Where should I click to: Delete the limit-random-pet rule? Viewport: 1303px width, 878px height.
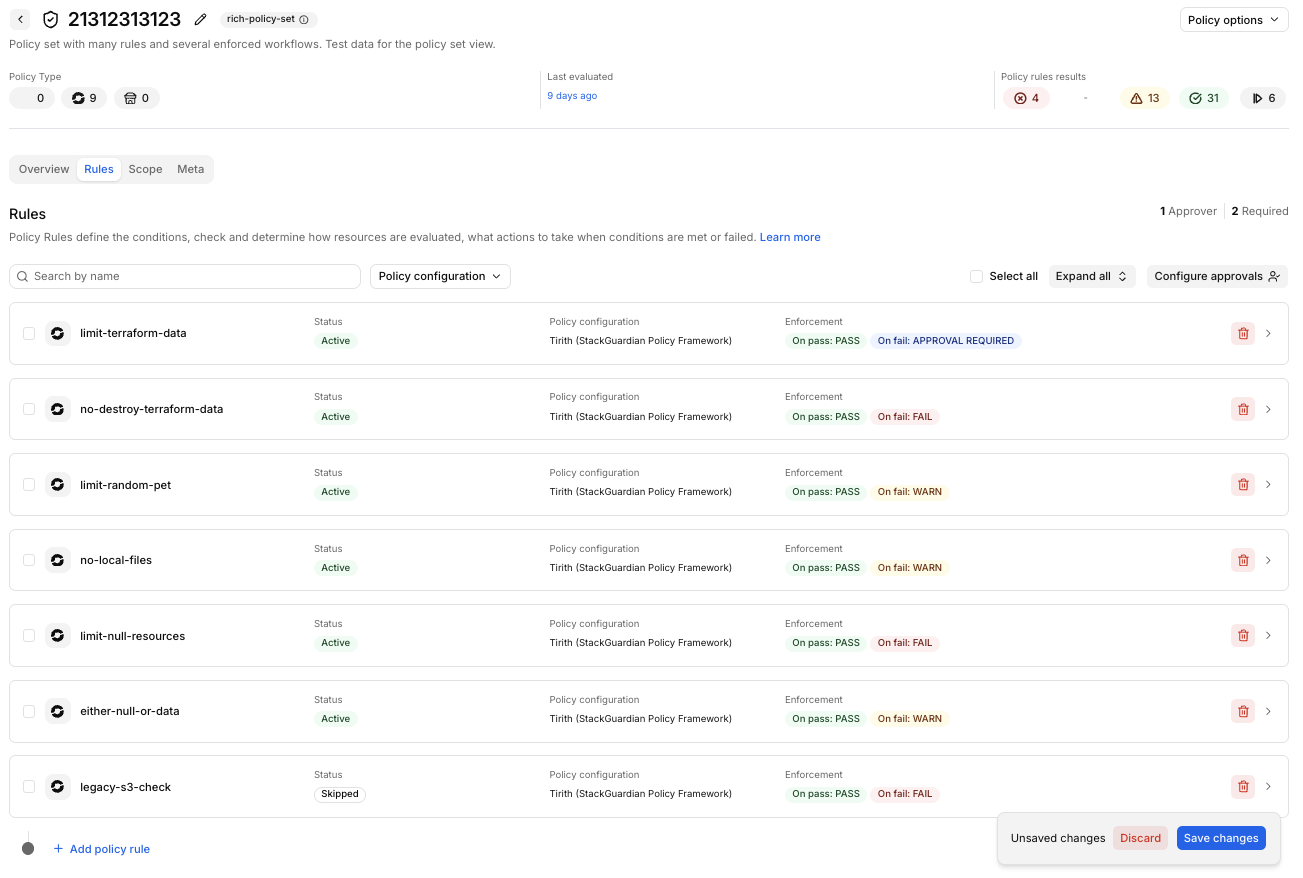[1243, 484]
